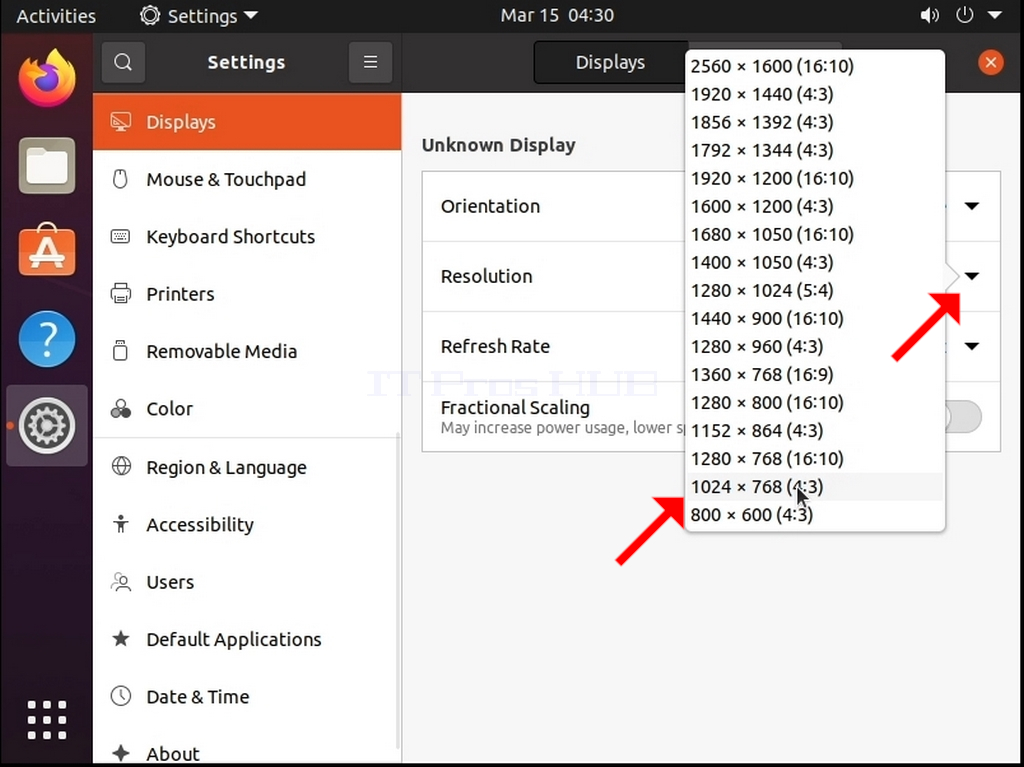This screenshot has height=767, width=1024.
Task: Click the About icon in sidebar
Action: [121, 753]
